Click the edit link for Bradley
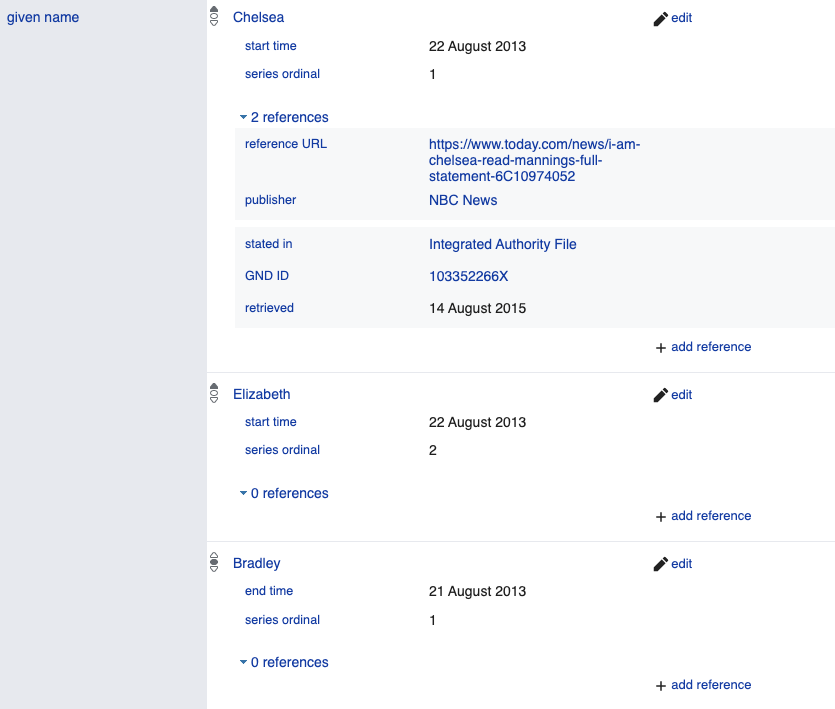Viewport: 835px width, 709px height. (681, 564)
